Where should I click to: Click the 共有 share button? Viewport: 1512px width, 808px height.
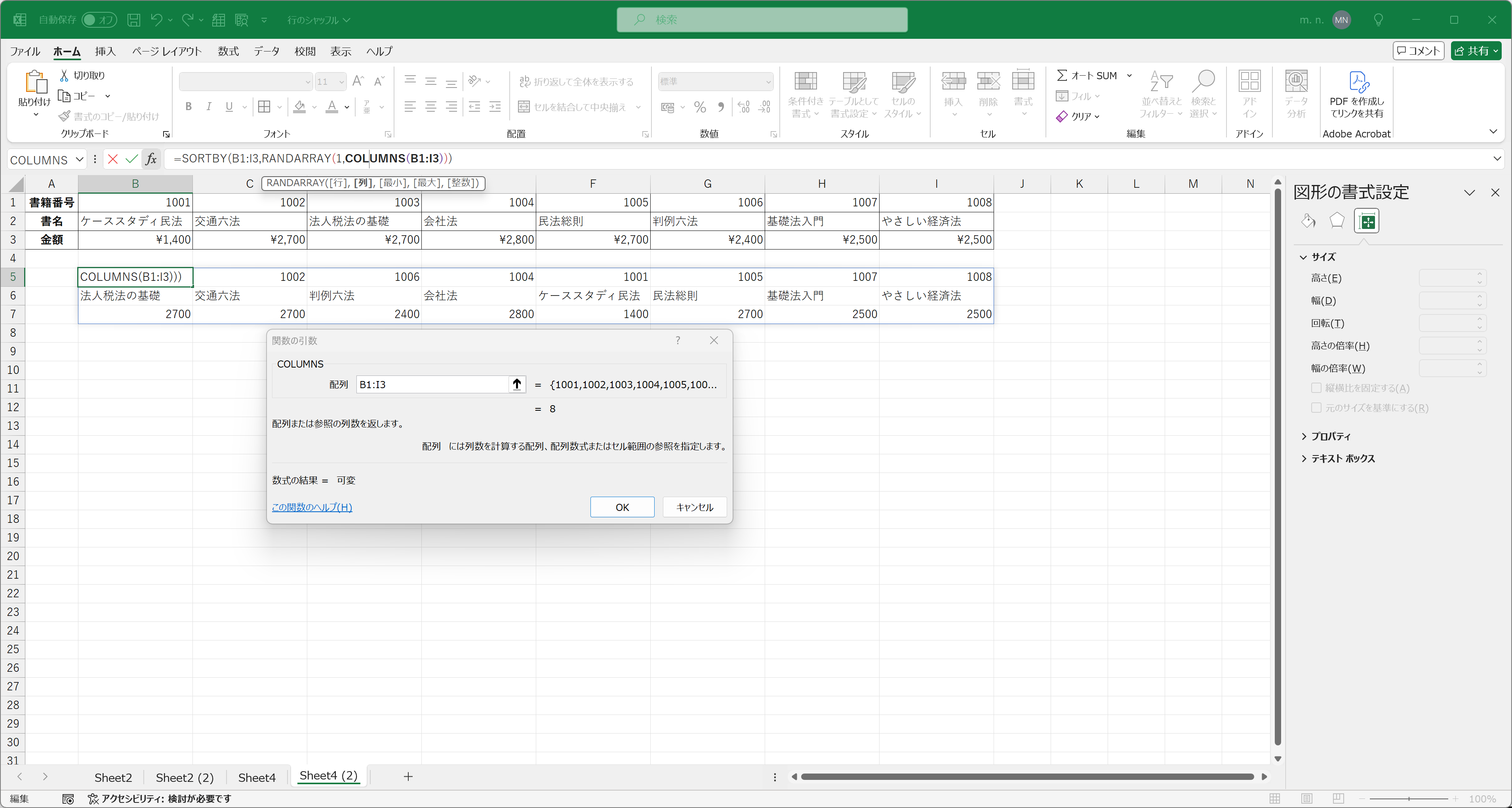tap(1476, 51)
